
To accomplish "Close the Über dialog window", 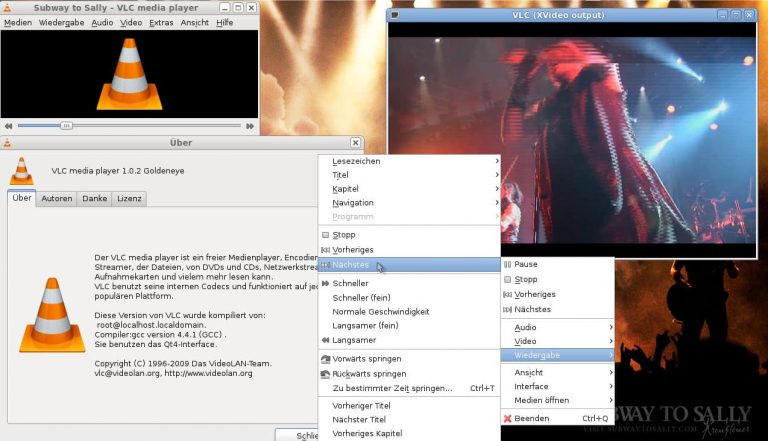I will click(x=355, y=143).
